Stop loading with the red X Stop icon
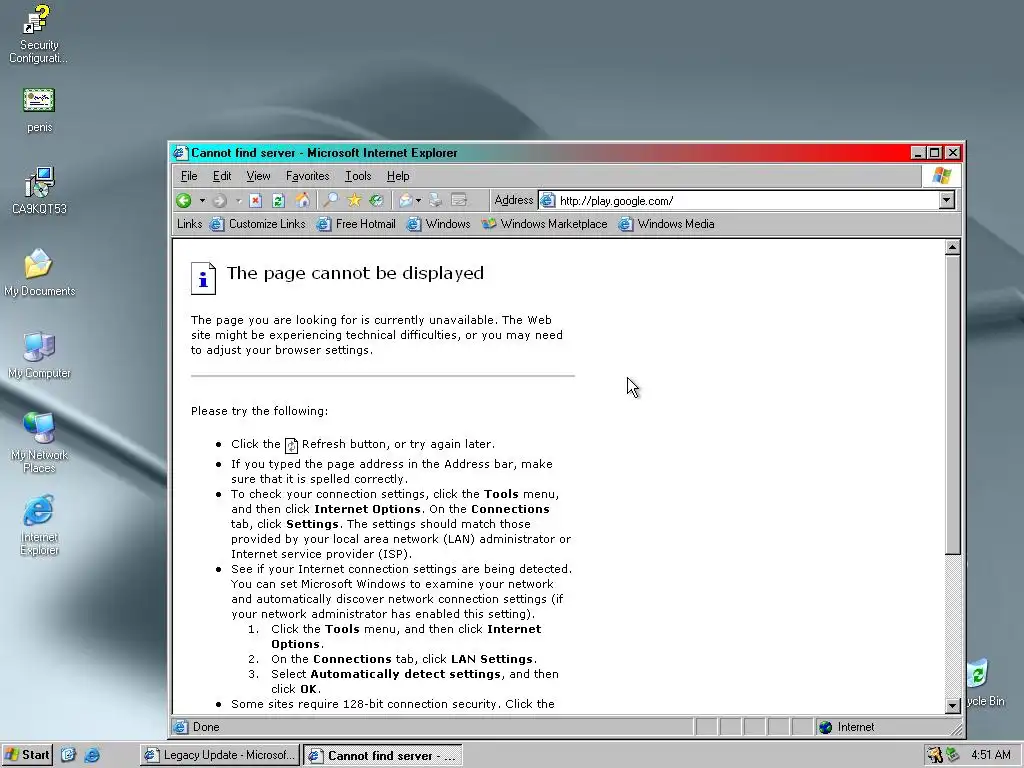This screenshot has width=1024, height=768. pos(255,200)
